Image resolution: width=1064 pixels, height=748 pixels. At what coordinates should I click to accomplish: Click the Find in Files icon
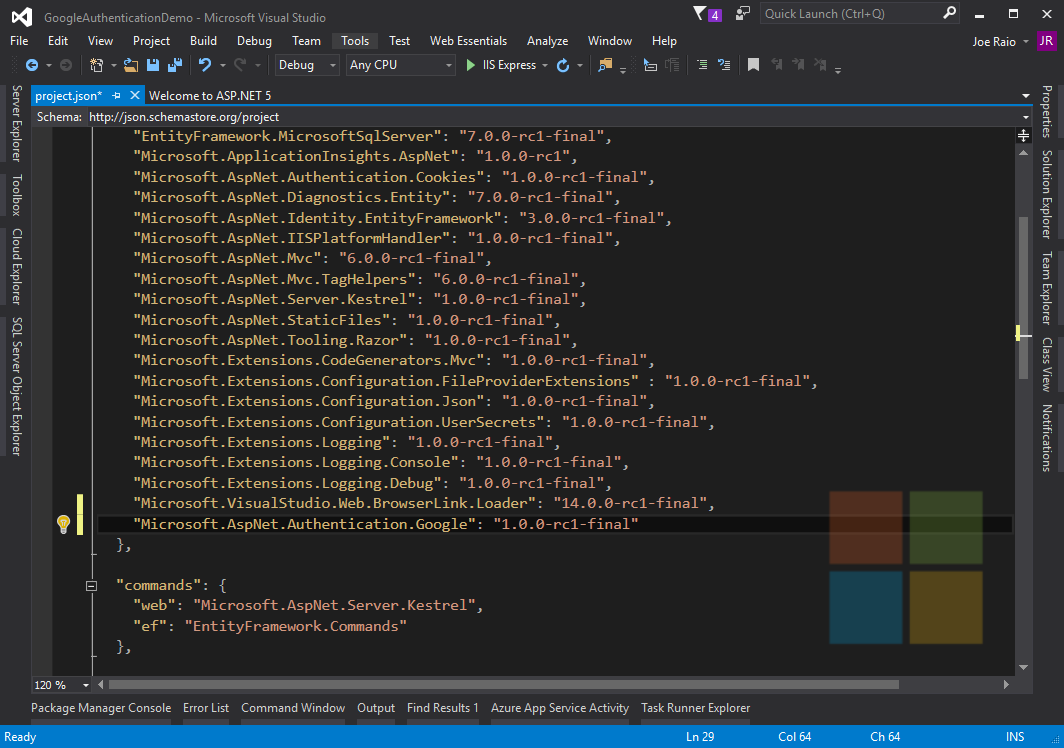(x=605, y=65)
